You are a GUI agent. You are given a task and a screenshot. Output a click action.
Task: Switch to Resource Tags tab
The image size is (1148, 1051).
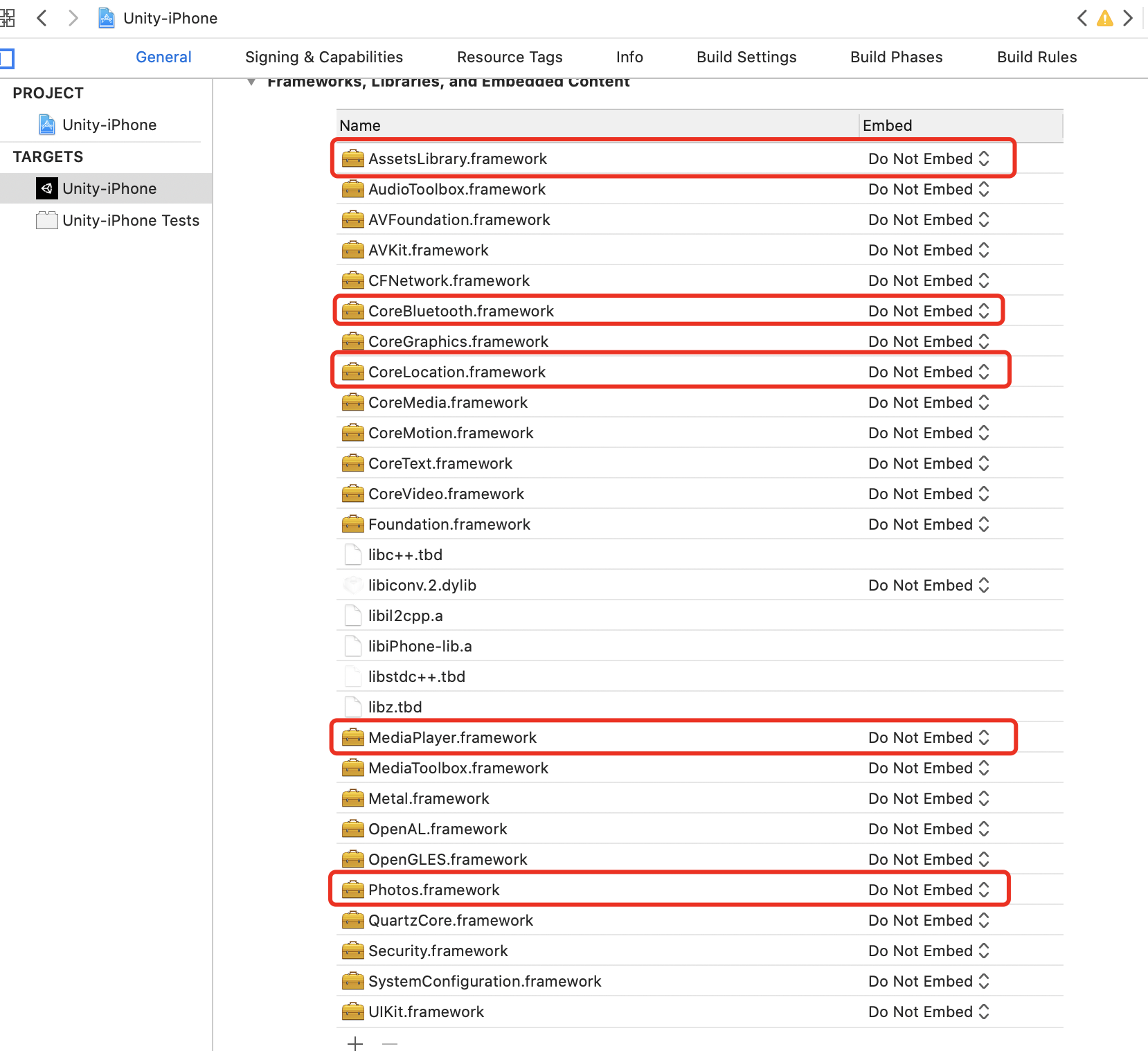[x=510, y=57]
